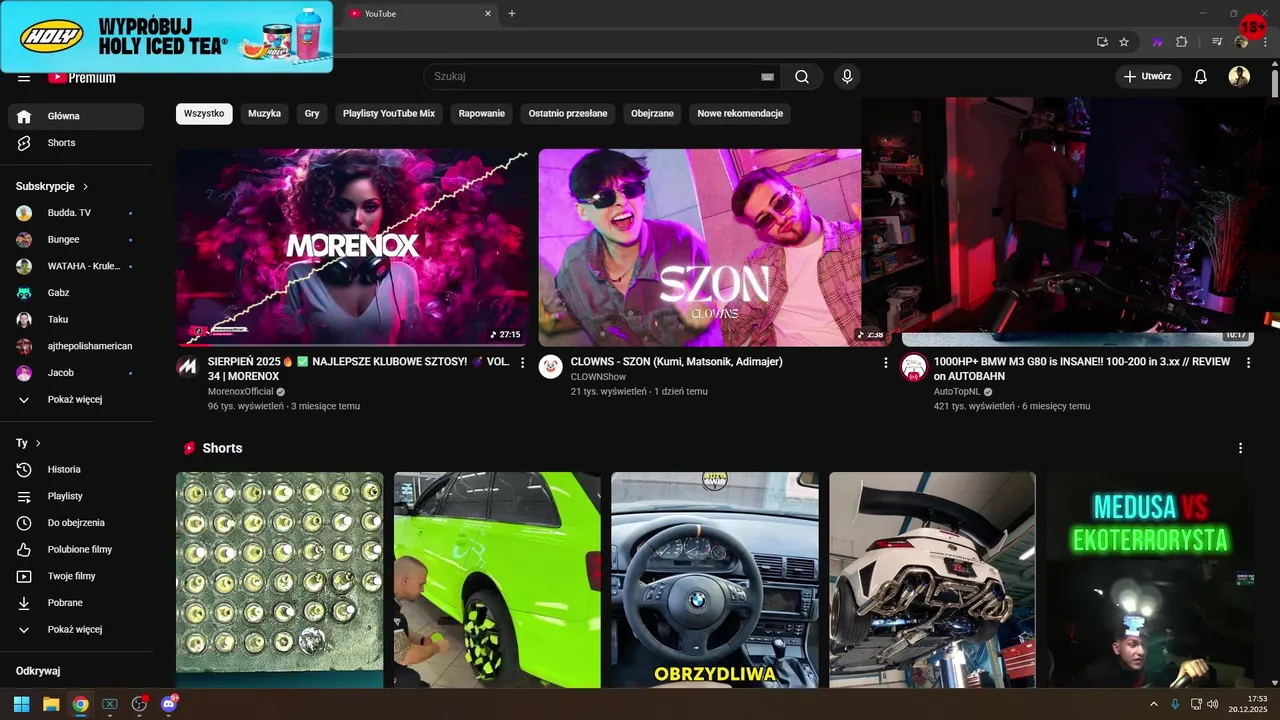Start voice search with microphone icon

coord(847,77)
